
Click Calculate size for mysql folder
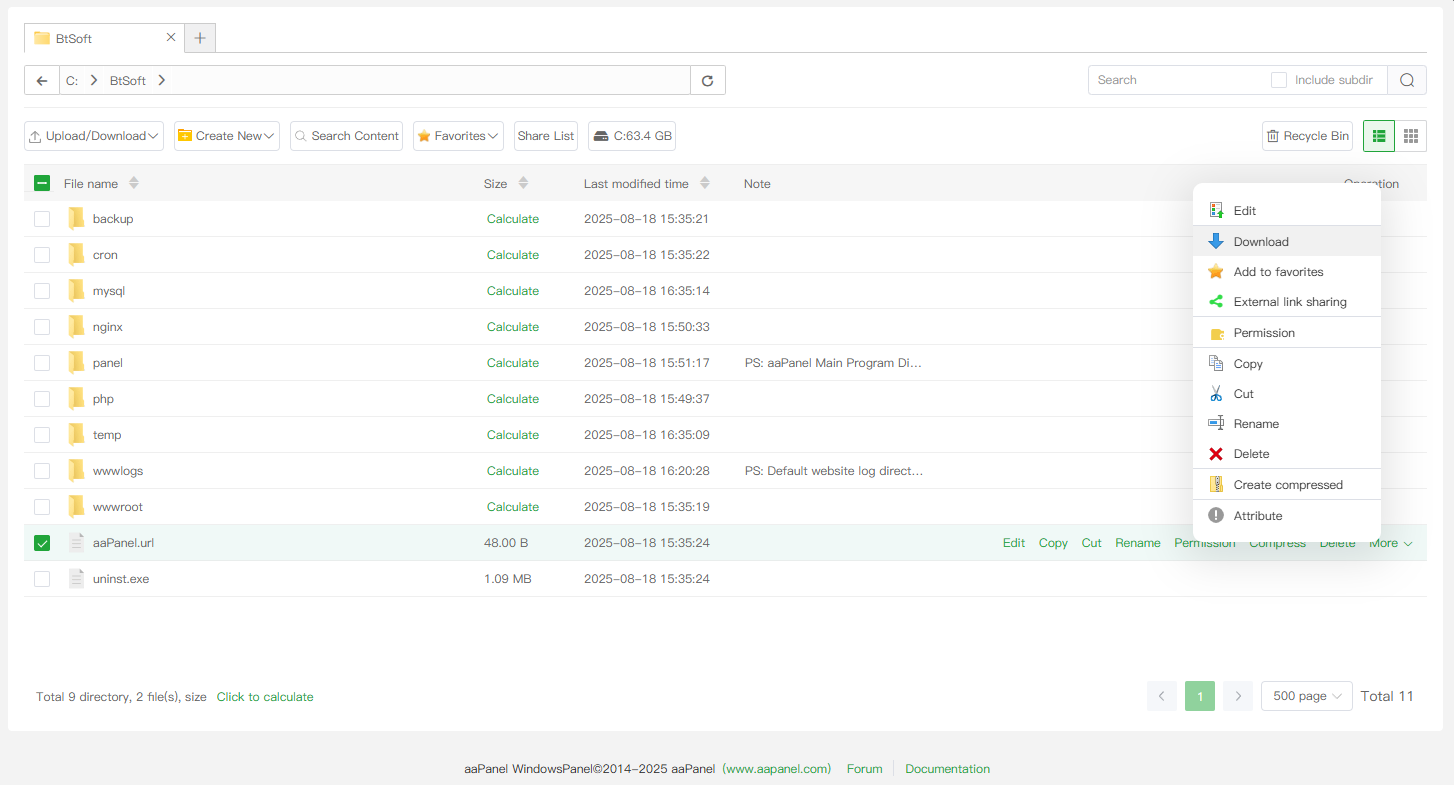tap(513, 291)
